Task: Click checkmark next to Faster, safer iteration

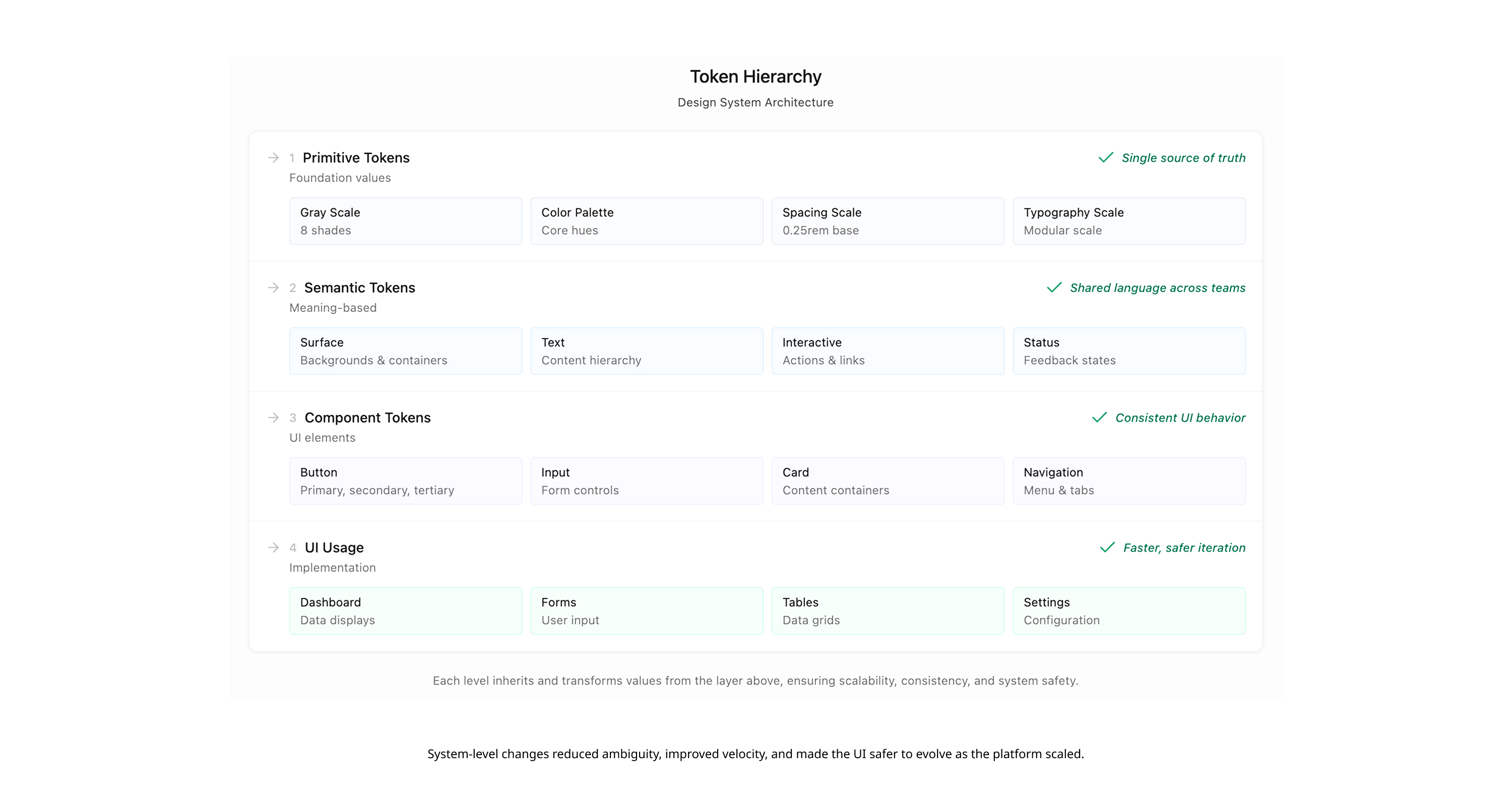Action: (1107, 547)
